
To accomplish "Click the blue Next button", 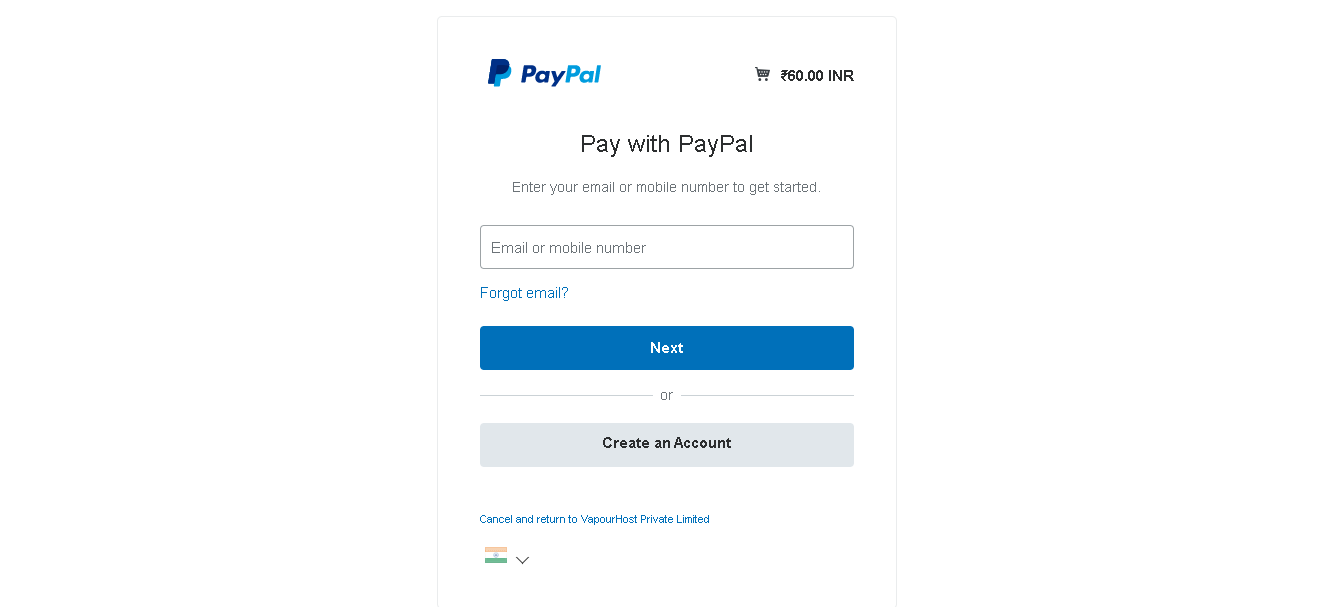I will (667, 348).
